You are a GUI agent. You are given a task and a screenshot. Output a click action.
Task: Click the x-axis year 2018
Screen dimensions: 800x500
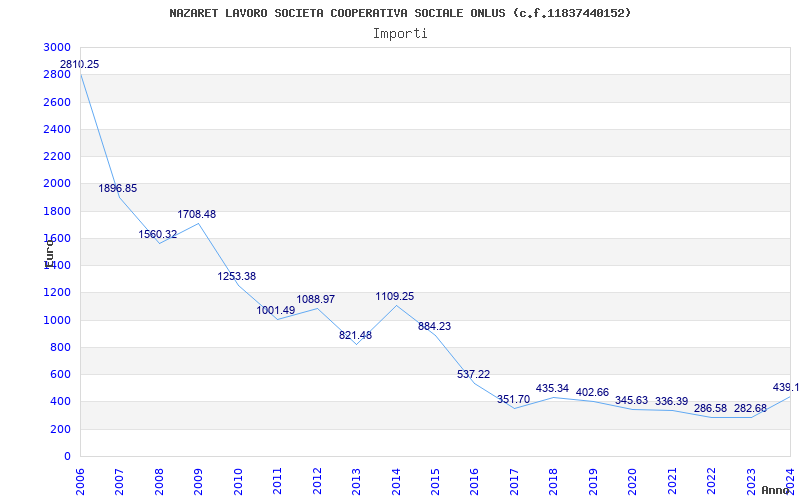point(554,482)
